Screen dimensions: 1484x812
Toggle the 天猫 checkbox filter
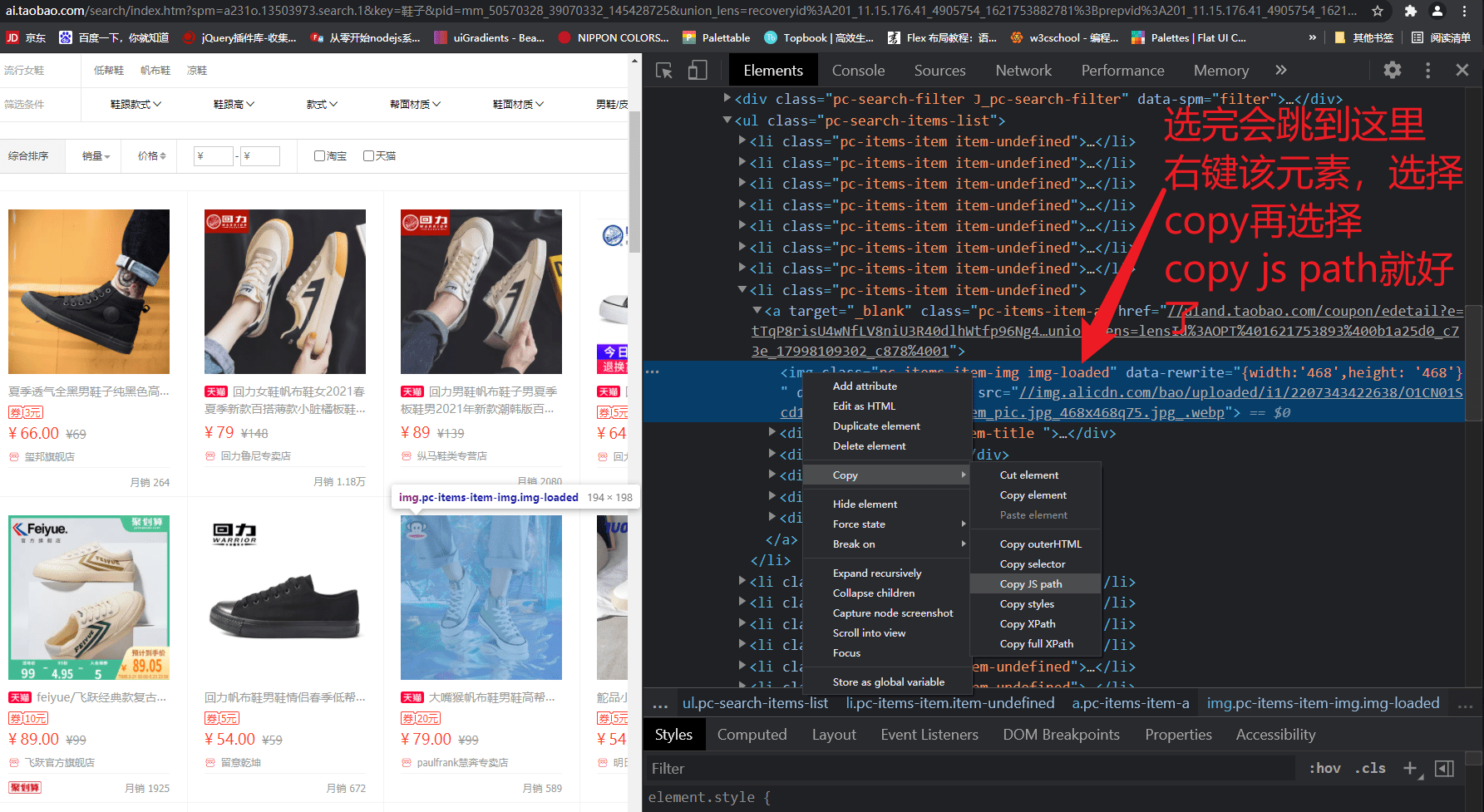tap(368, 155)
